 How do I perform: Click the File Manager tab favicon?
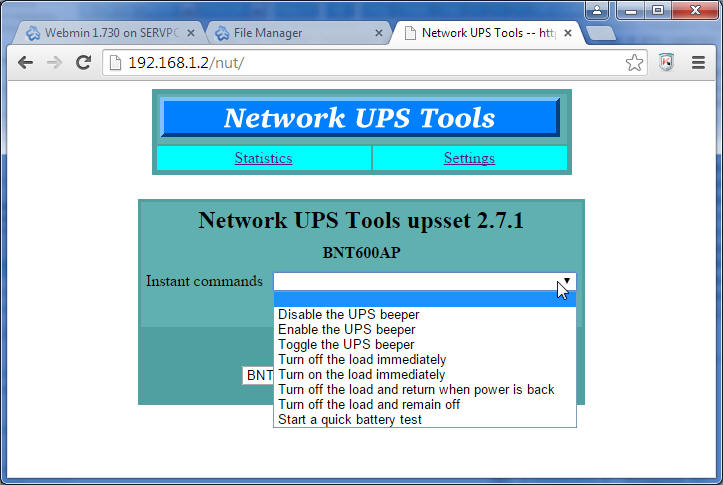222,33
